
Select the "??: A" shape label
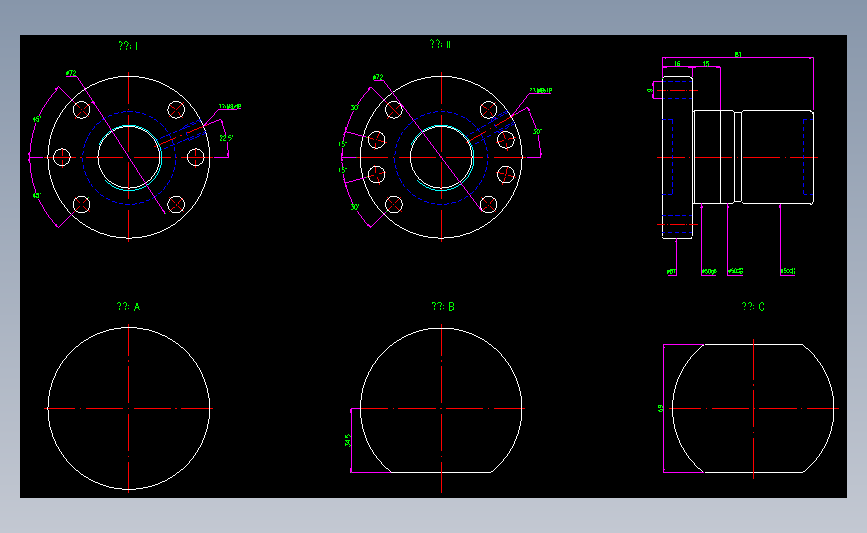coord(128,307)
